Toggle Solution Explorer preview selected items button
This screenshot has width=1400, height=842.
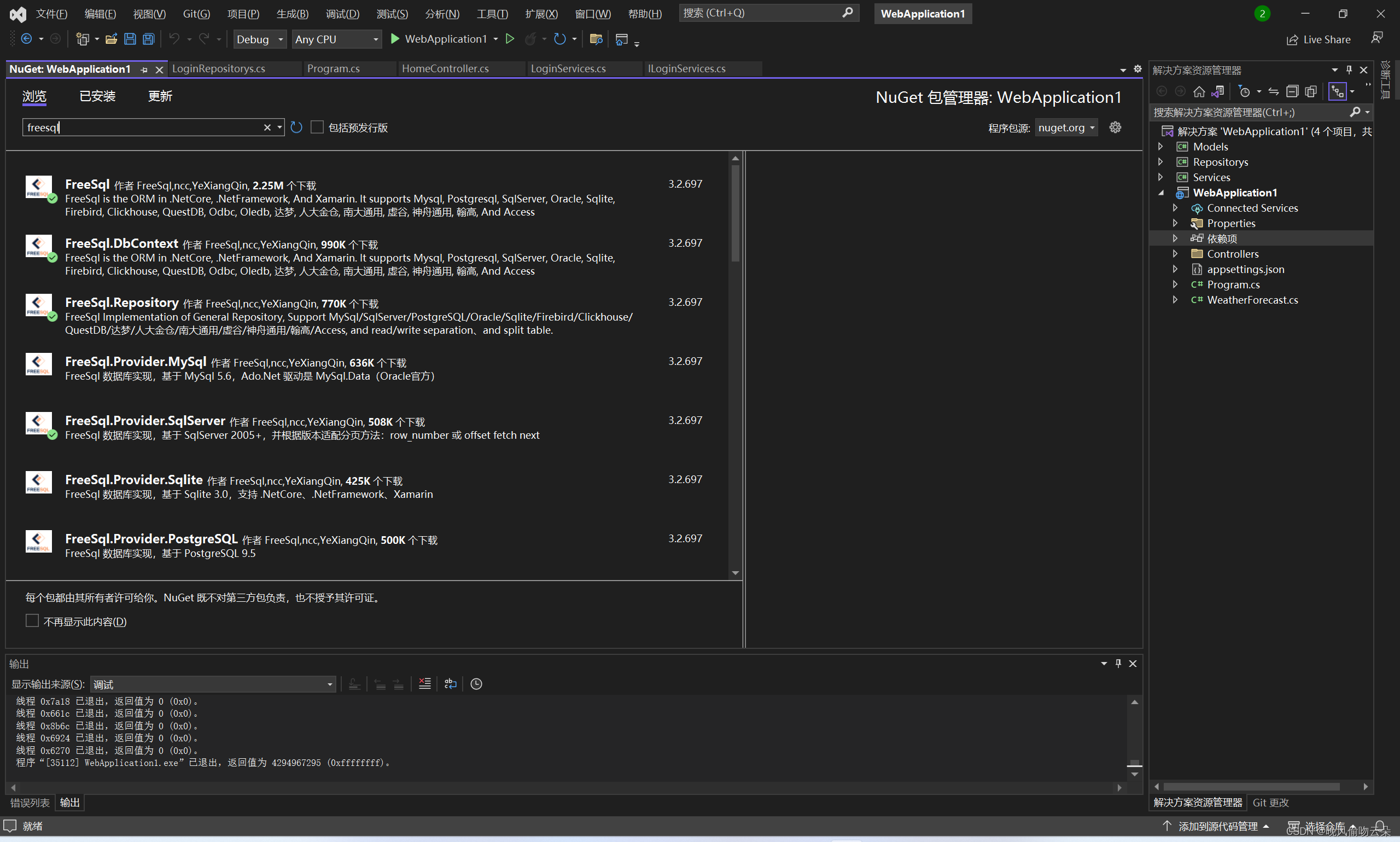click(x=1338, y=91)
